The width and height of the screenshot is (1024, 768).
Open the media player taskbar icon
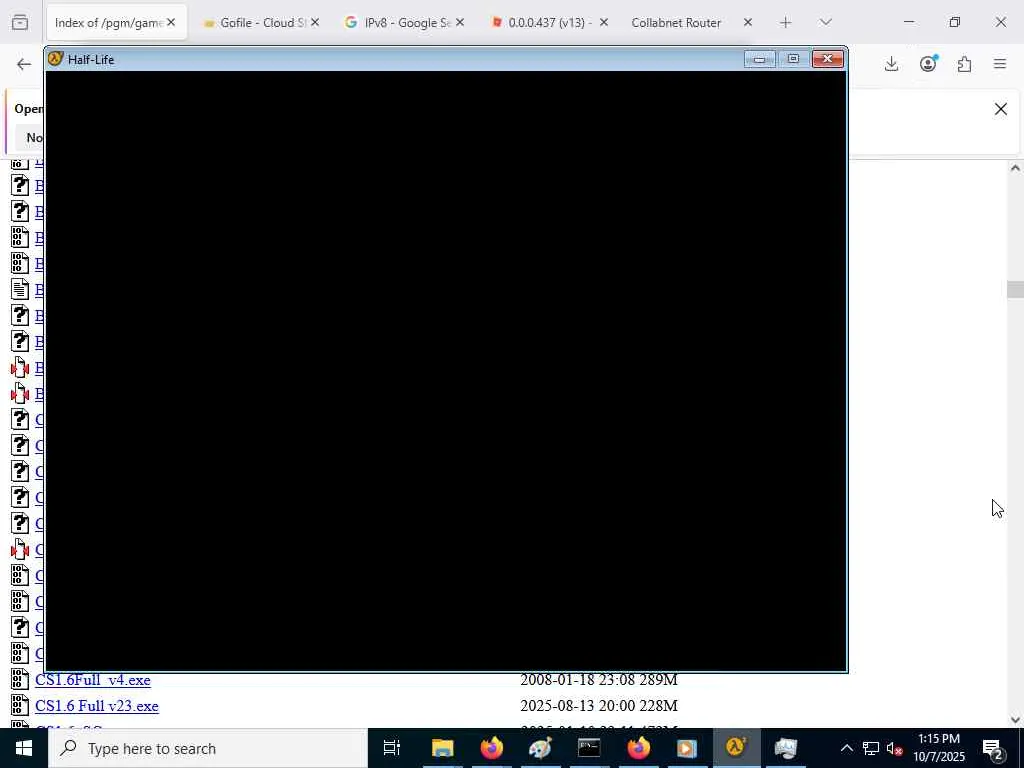687,748
